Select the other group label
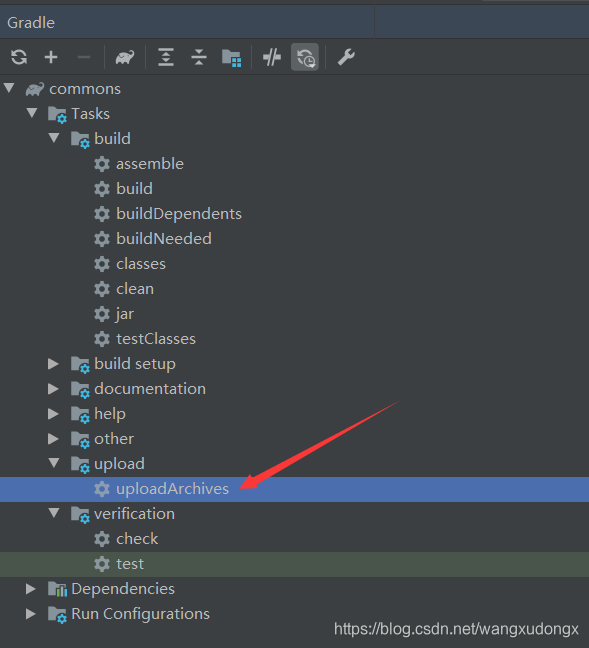This screenshot has width=589, height=648. click(114, 439)
